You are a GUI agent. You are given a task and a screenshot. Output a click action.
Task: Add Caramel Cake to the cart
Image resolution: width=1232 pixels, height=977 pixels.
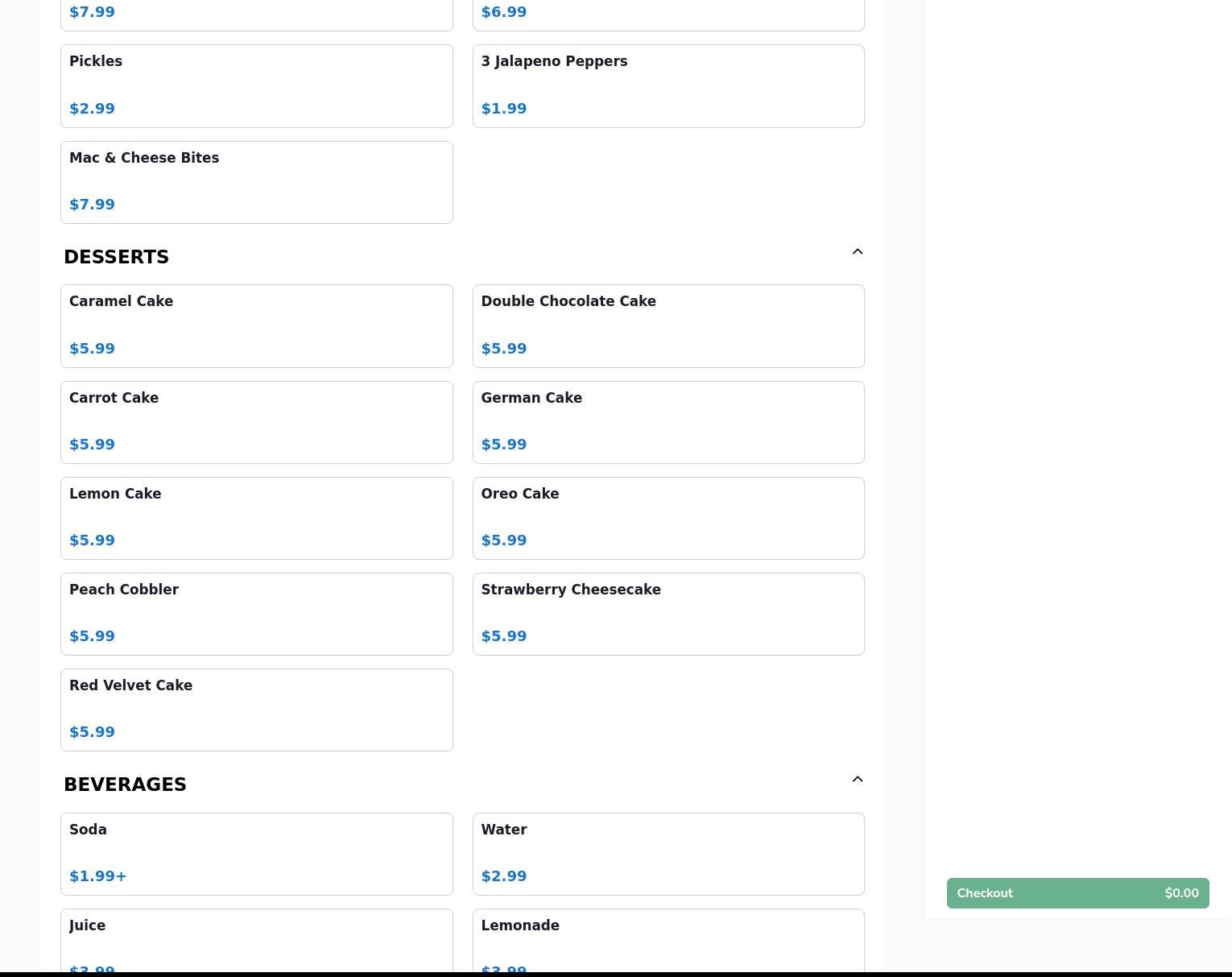coord(257,326)
